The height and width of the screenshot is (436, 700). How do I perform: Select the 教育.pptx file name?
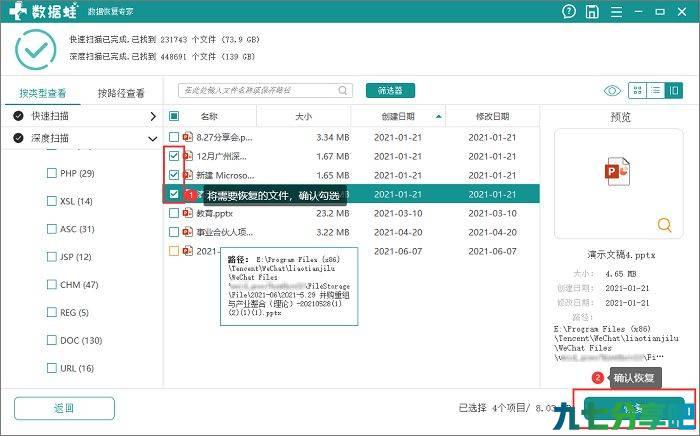tap(214, 213)
